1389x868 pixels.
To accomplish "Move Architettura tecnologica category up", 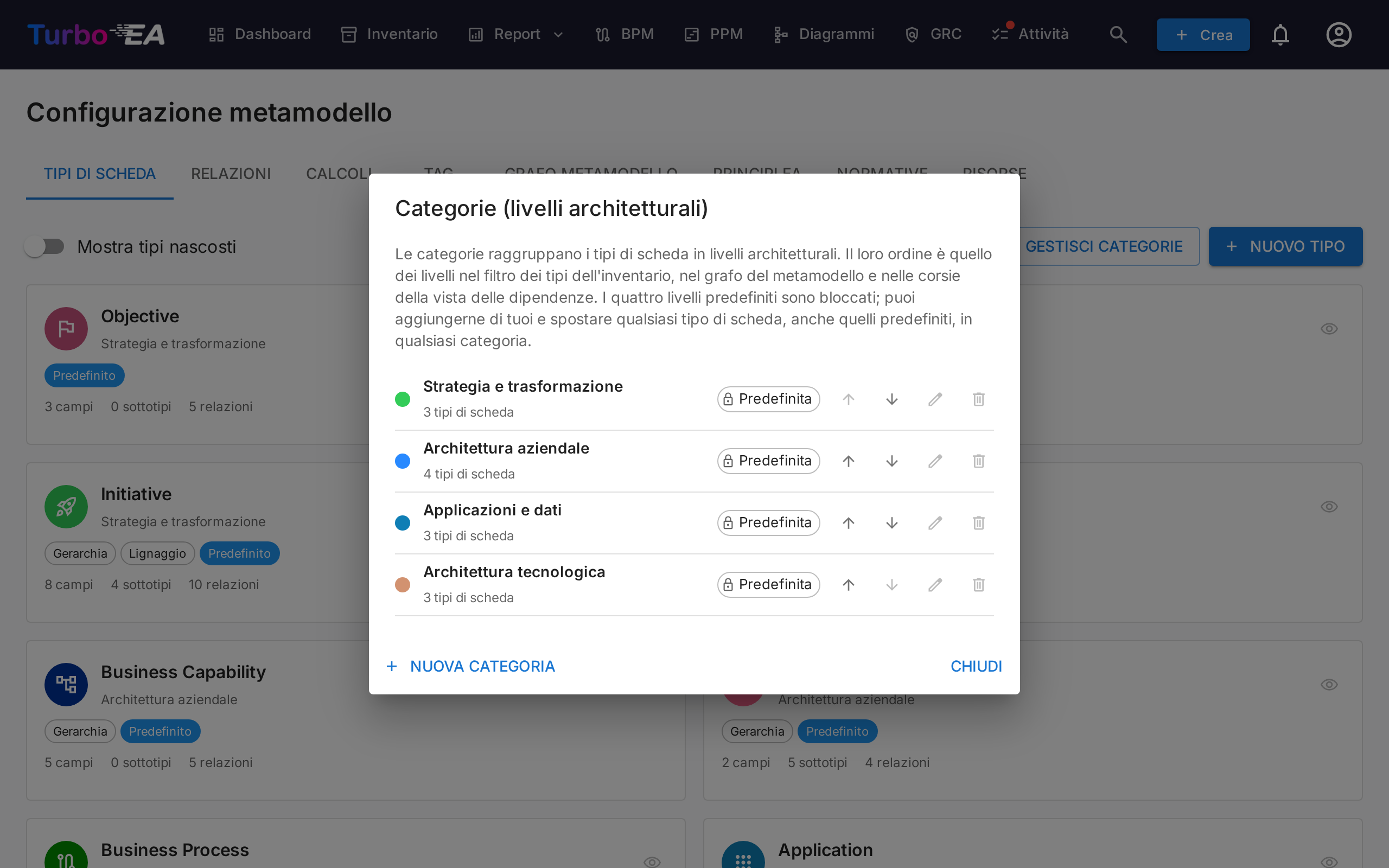I will pyautogui.click(x=849, y=584).
